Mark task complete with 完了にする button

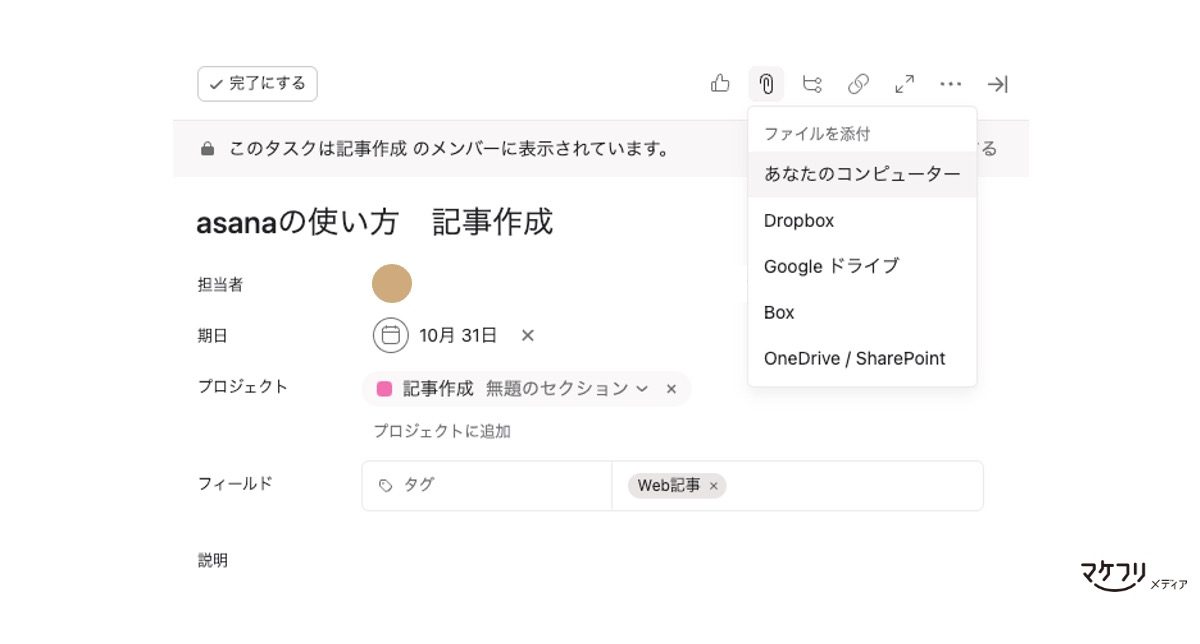coord(257,84)
